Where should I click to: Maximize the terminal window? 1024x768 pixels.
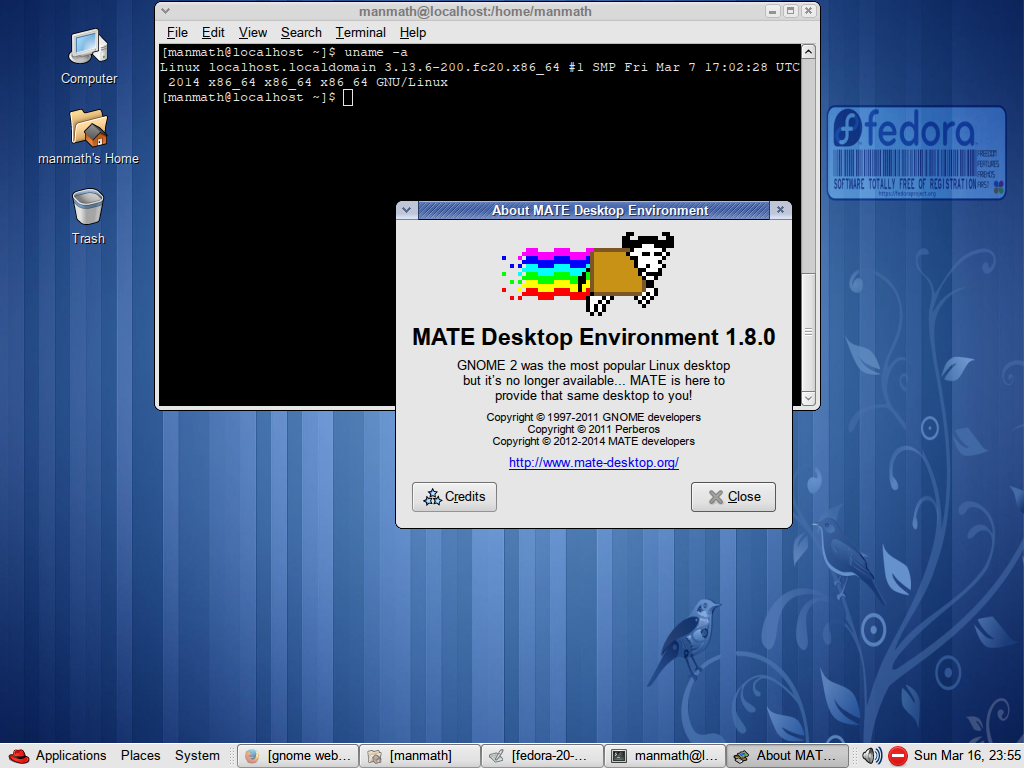pos(790,11)
